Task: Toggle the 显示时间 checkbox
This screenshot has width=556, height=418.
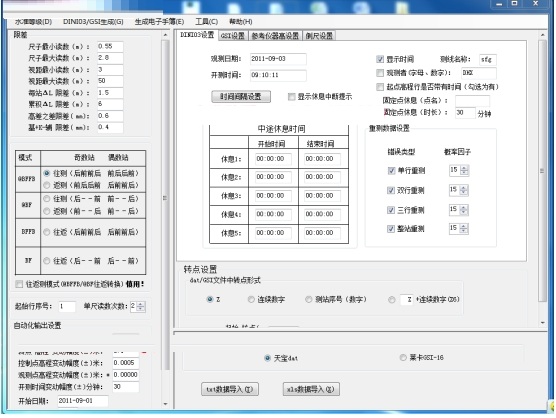Action: (380, 59)
